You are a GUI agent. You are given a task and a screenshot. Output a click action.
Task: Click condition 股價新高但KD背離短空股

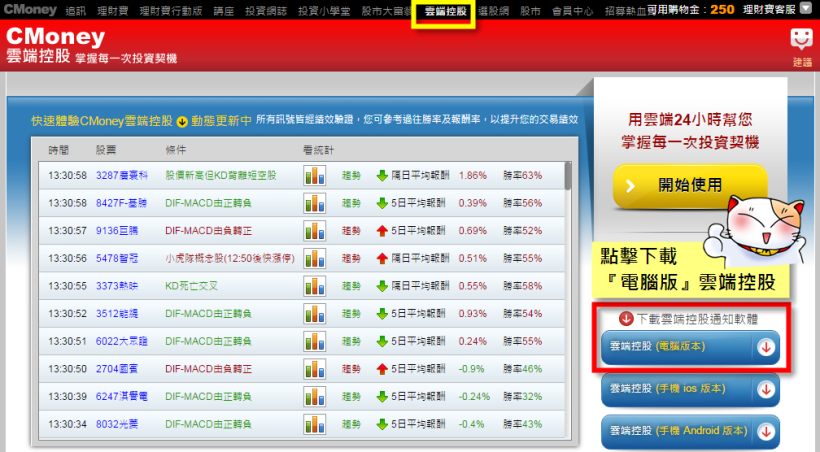(221, 175)
